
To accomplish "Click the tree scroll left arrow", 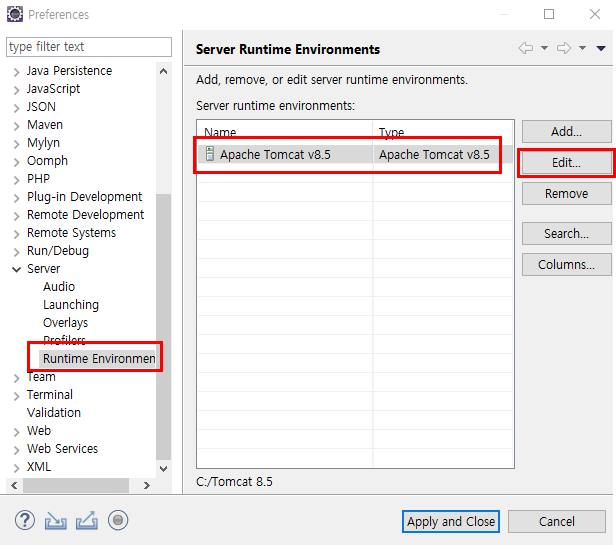I will click(14, 485).
